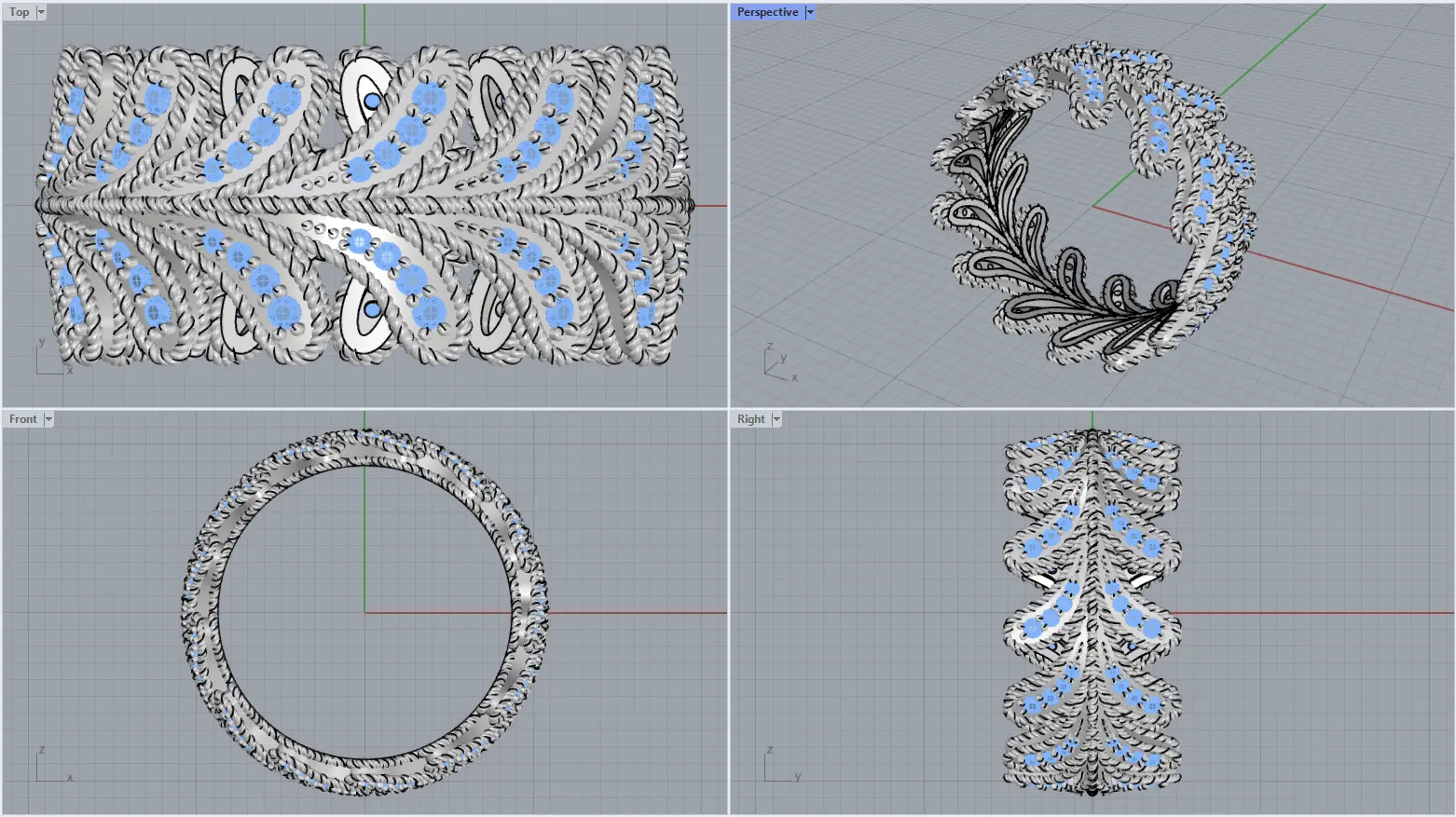The height and width of the screenshot is (817, 1456).
Task: Click the red X-axis line in Front viewport
Action: point(634,613)
